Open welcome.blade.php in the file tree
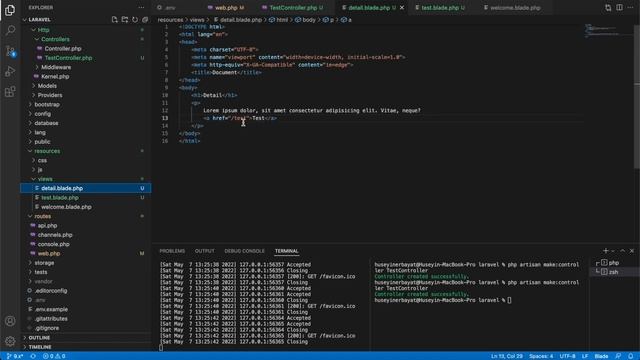This screenshot has width=640, height=360. 66,207
